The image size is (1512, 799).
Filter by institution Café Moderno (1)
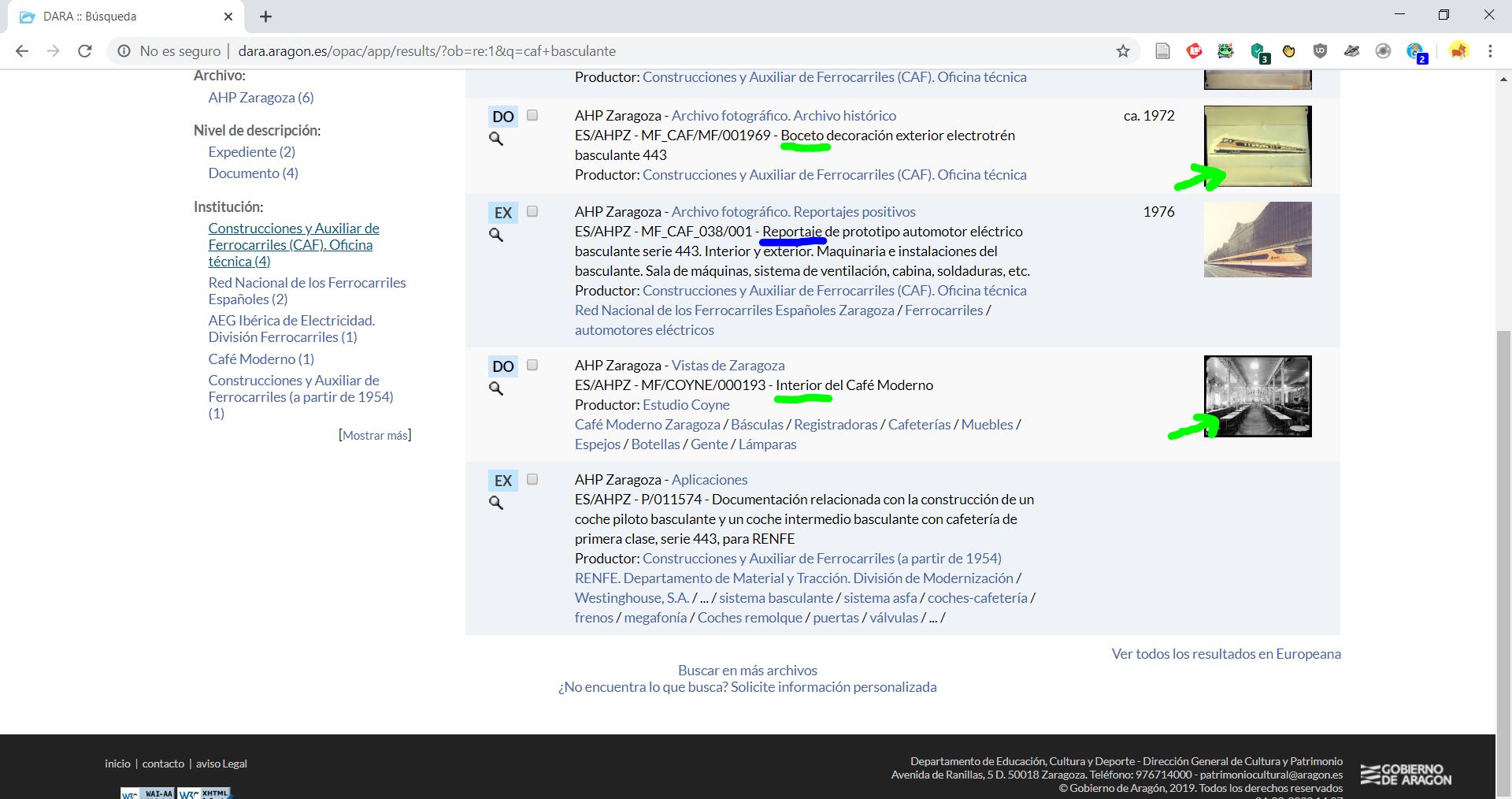[x=261, y=359]
